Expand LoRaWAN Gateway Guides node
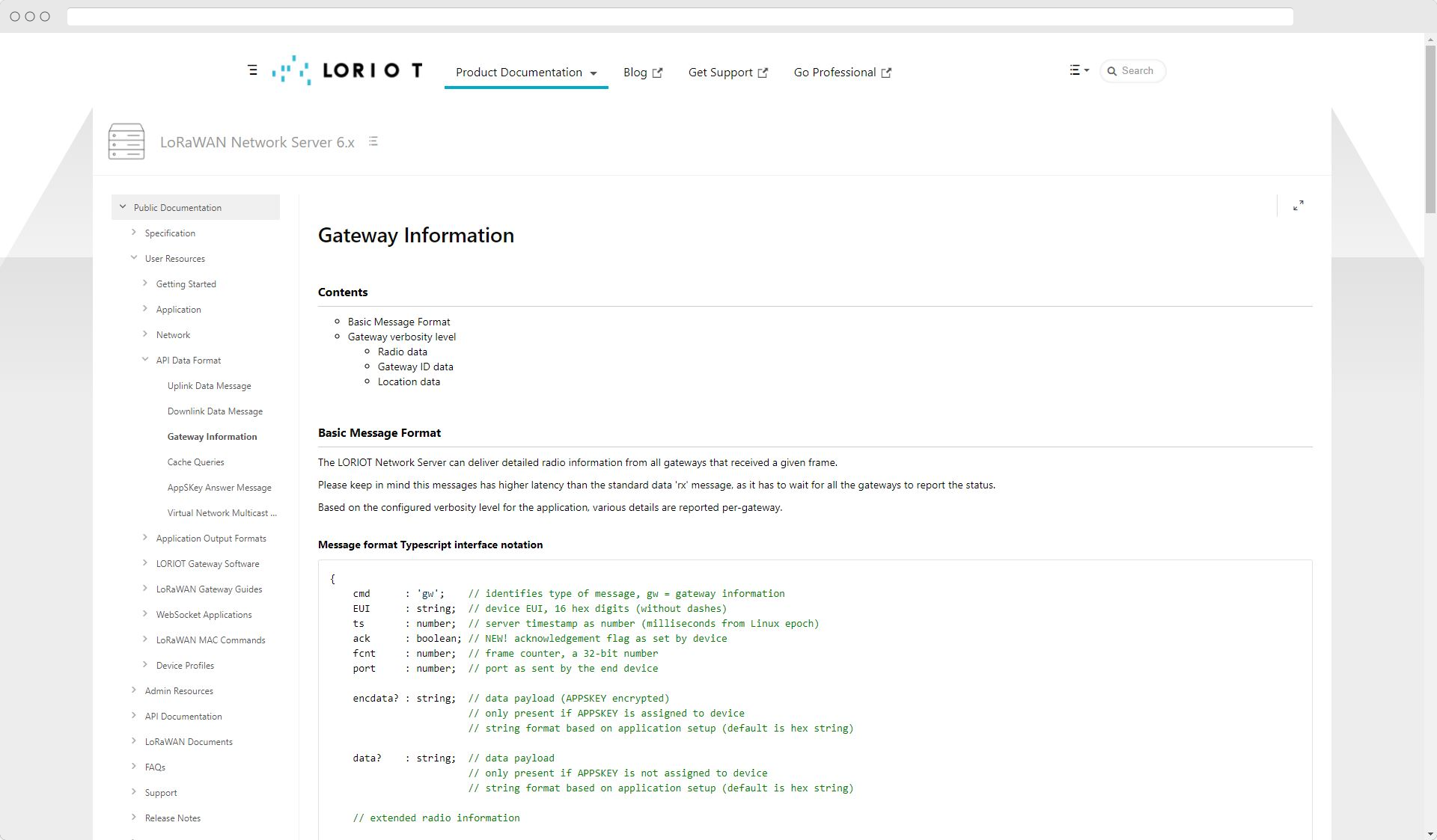The image size is (1437, 840). [145, 589]
